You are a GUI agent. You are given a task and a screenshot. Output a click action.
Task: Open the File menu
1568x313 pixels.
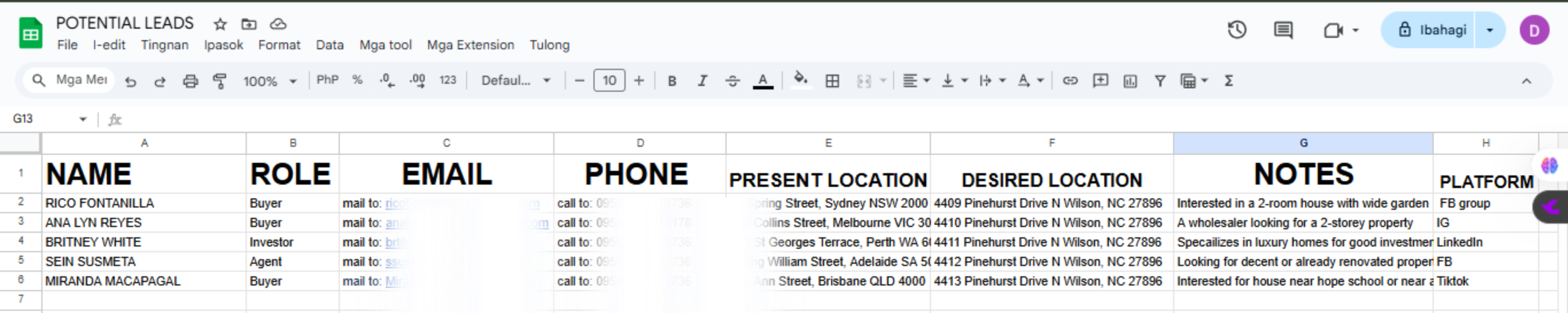tap(67, 45)
